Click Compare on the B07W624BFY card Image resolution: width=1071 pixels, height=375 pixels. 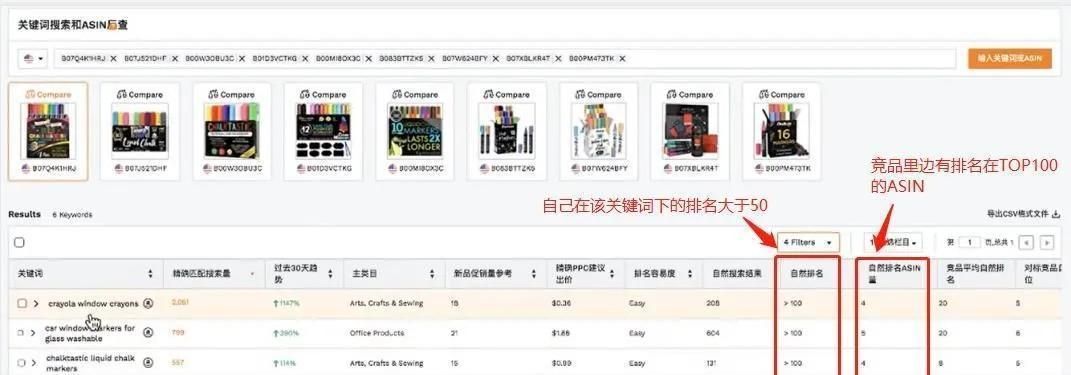pyautogui.click(x=598, y=94)
